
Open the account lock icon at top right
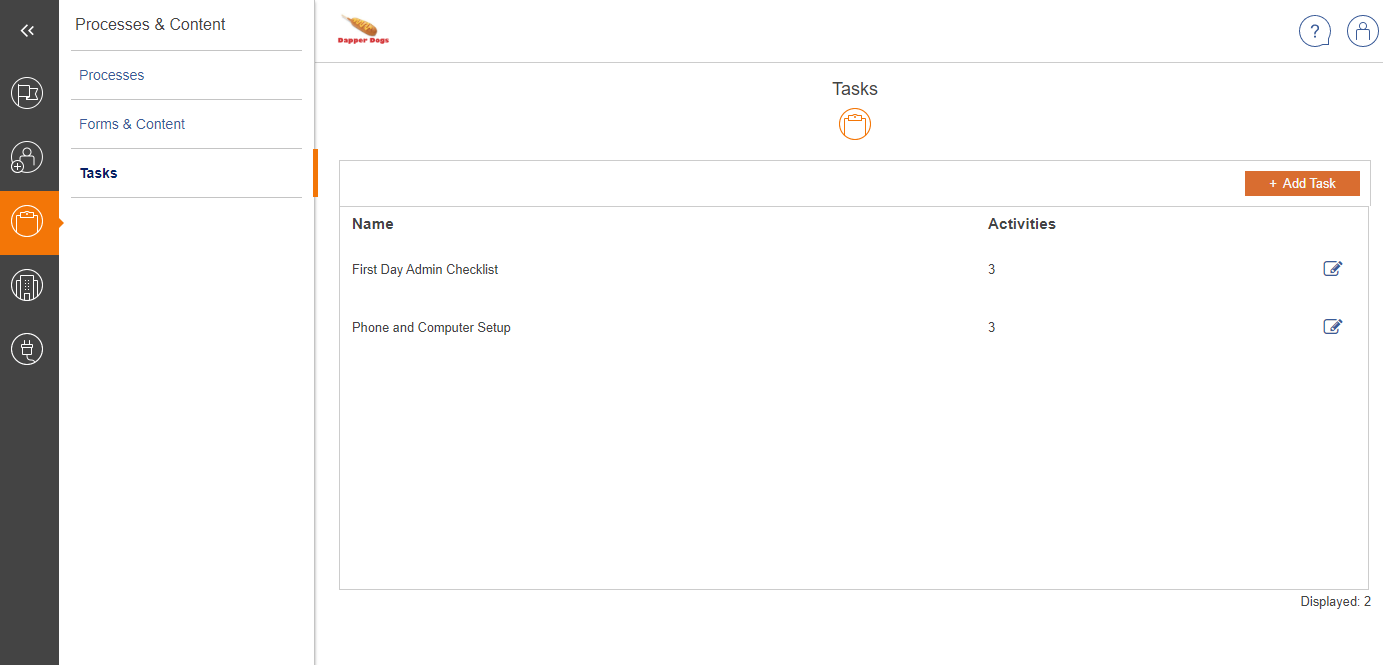pos(1362,32)
